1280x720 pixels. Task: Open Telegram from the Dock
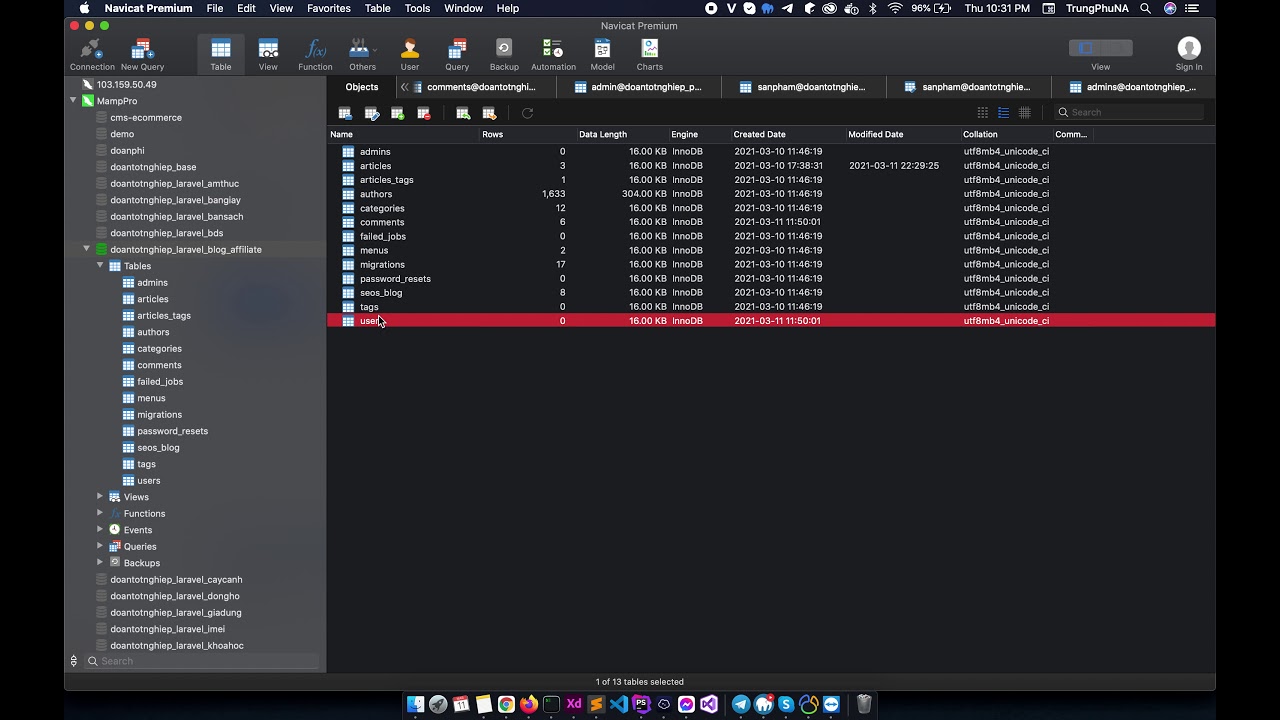741,705
